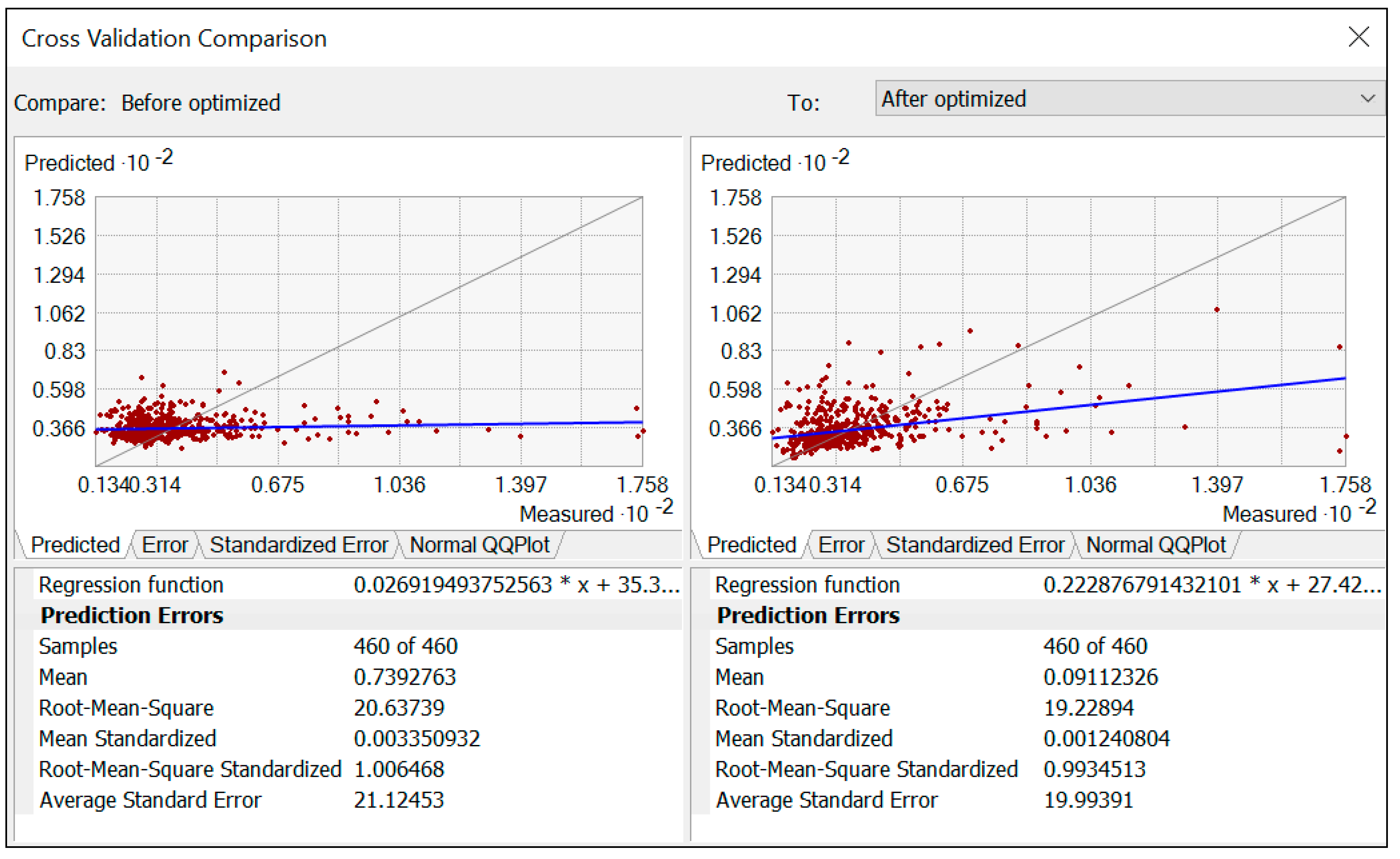This screenshot has width=1400, height=859.
Task: Open the right Standardized Error tab
Action: click(x=975, y=545)
